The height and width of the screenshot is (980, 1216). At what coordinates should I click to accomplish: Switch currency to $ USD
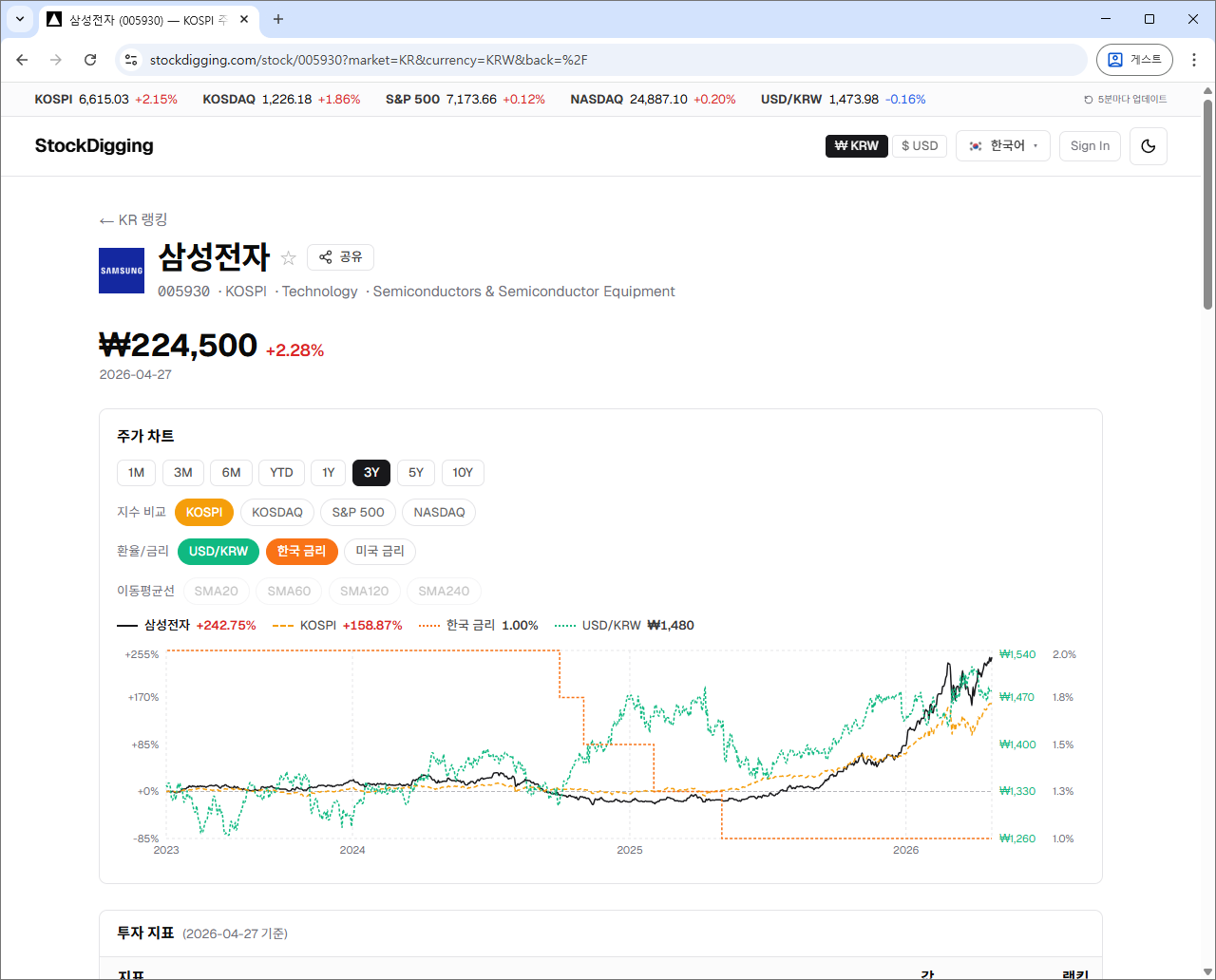click(x=920, y=146)
